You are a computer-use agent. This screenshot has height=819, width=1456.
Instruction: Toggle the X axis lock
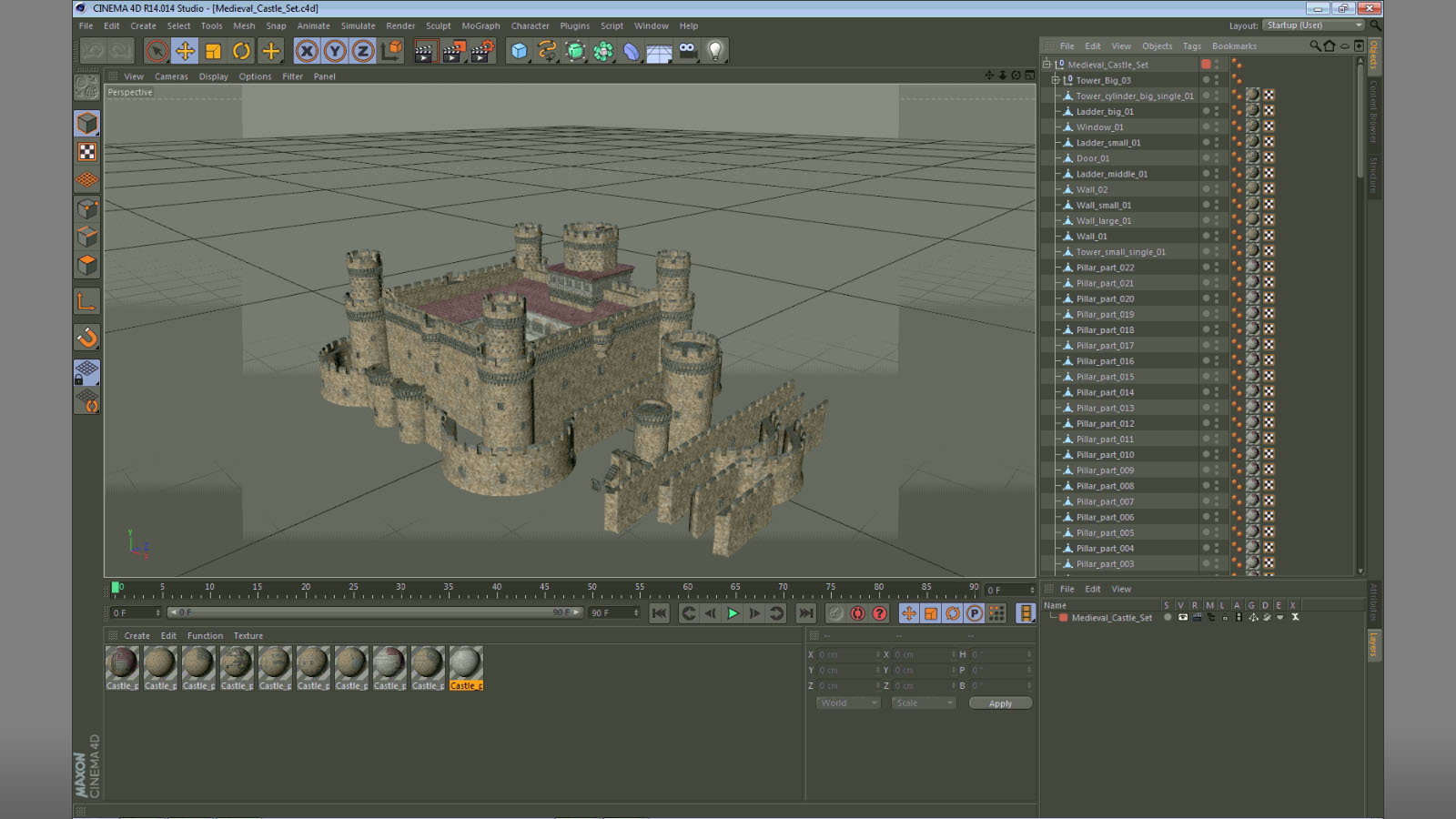coord(307,51)
